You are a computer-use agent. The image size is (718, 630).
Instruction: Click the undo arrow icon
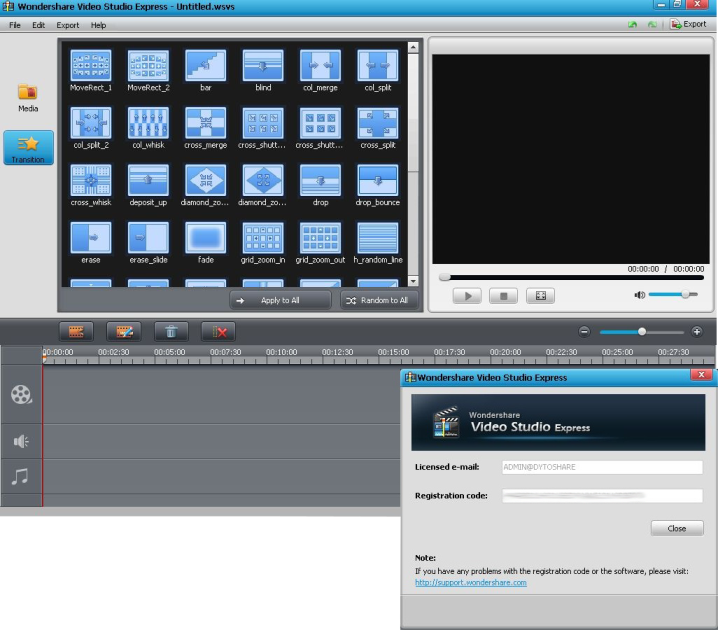click(x=632, y=24)
